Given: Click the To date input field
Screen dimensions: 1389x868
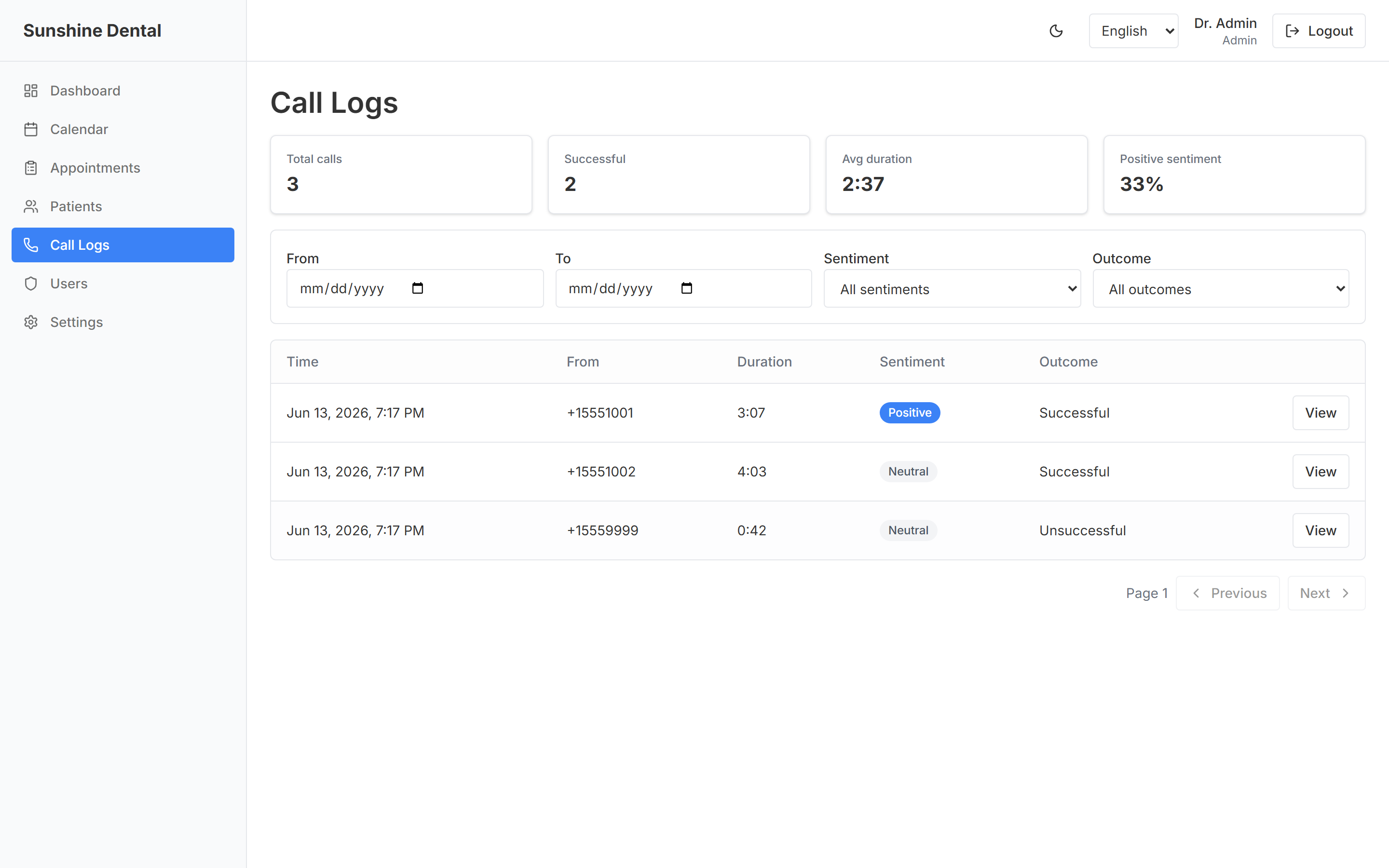Looking at the screenshot, I should 683,288.
